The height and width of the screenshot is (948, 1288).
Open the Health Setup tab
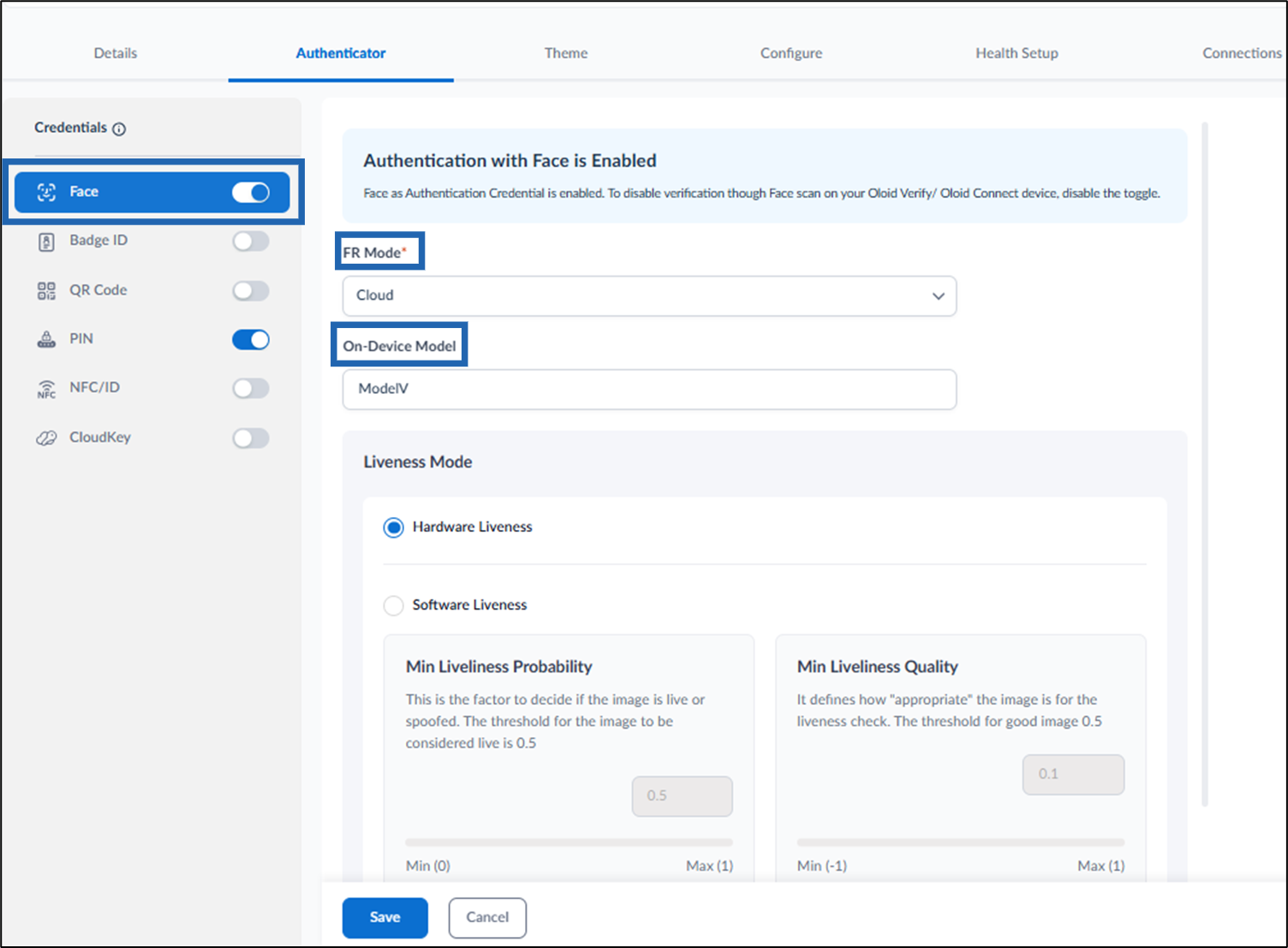(x=1017, y=53)
